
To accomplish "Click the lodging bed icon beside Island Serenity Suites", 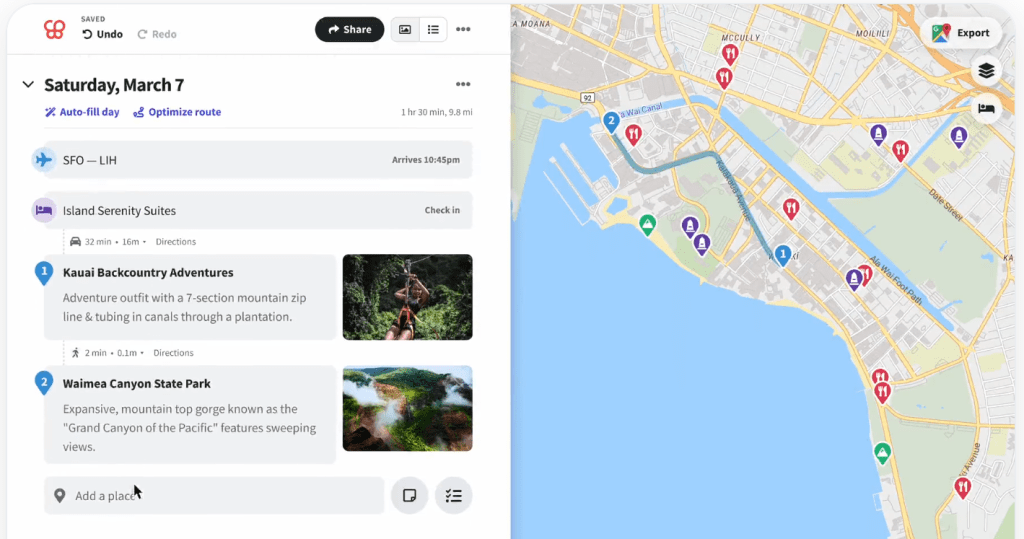I will click(x=43, y=210).
